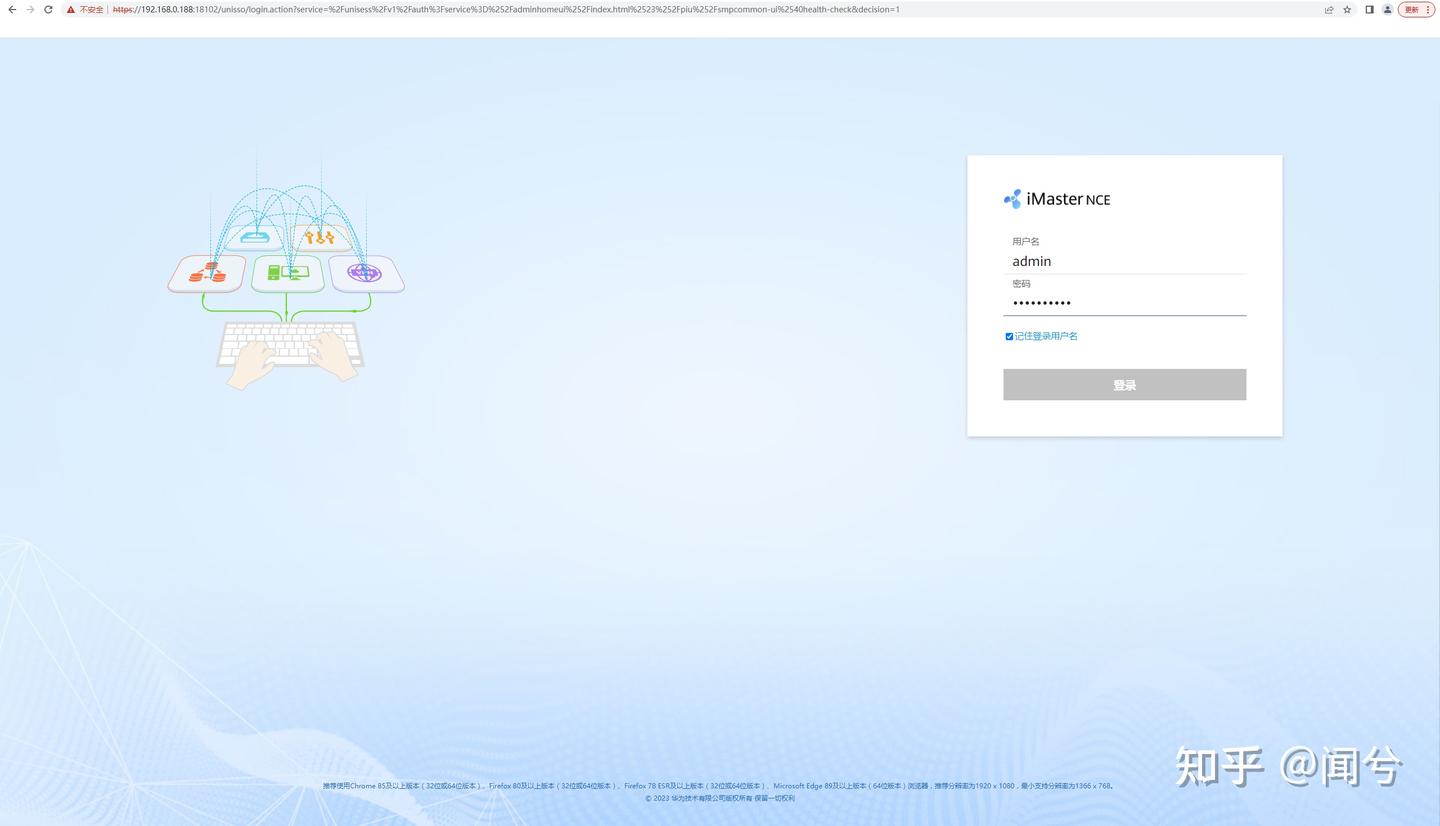Viewport: 1440px width, 826px height.
Task: Click the iMaster NCE logo
Action: [1056, 198]
